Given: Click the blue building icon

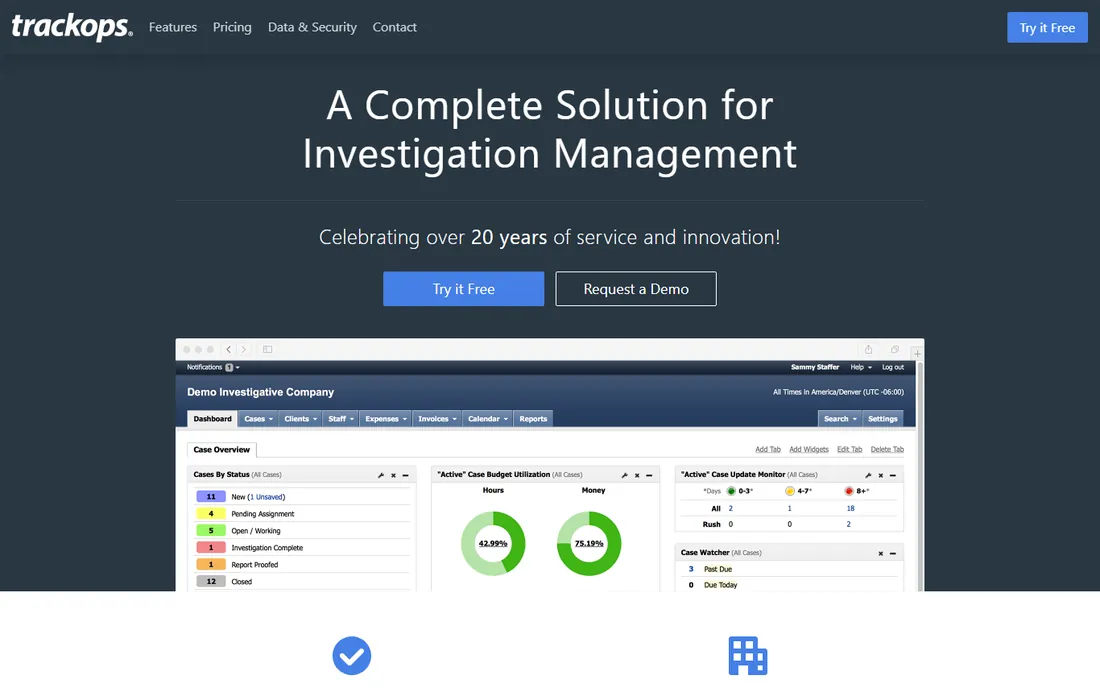Looking at the screenshot, I should [748, 656].
